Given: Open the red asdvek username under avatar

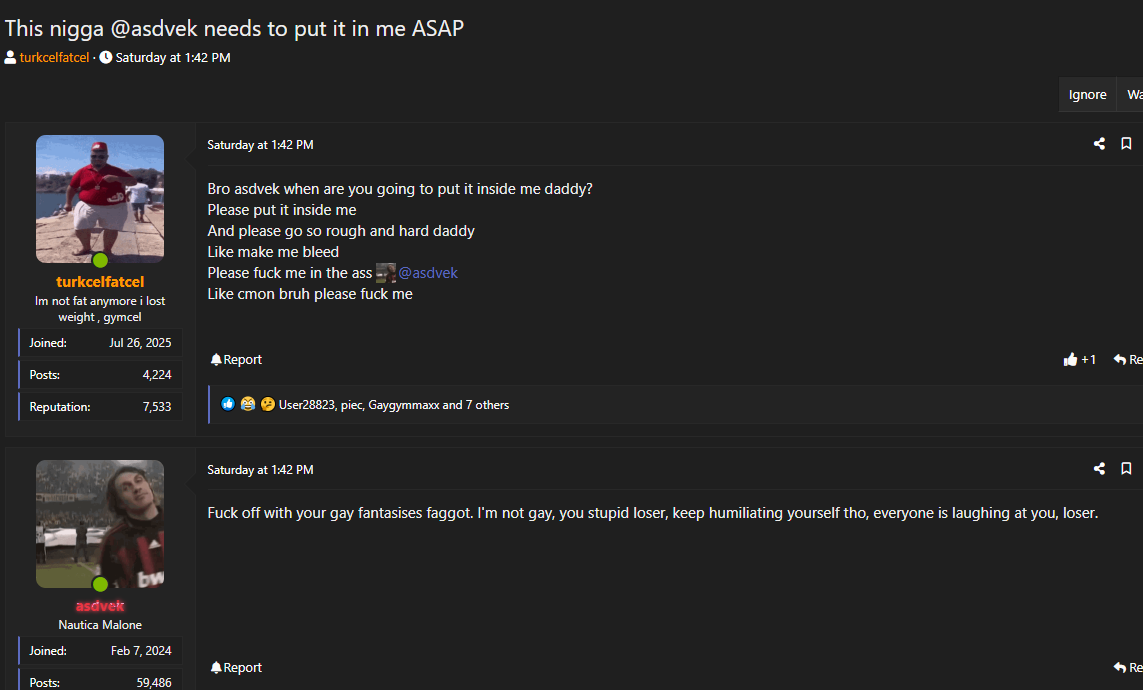Looking at the screenshot, I should (x=100, y=606).
